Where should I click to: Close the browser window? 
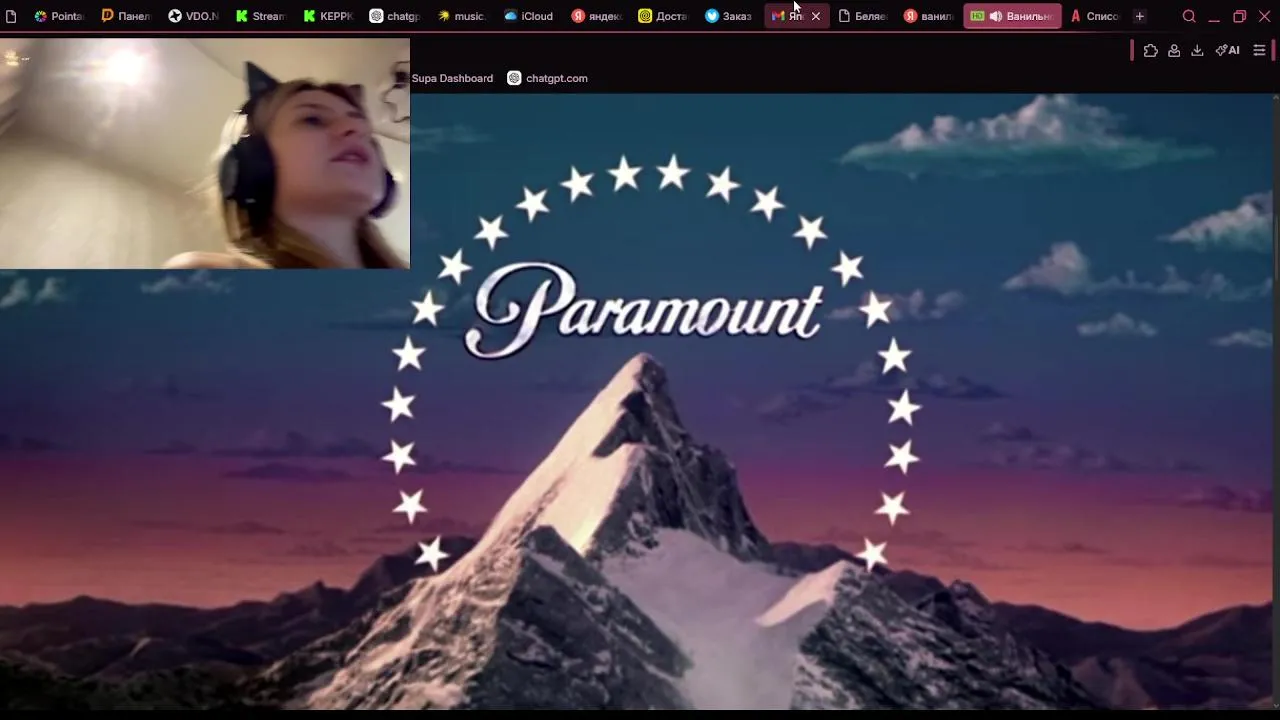tap(1264, 16)
